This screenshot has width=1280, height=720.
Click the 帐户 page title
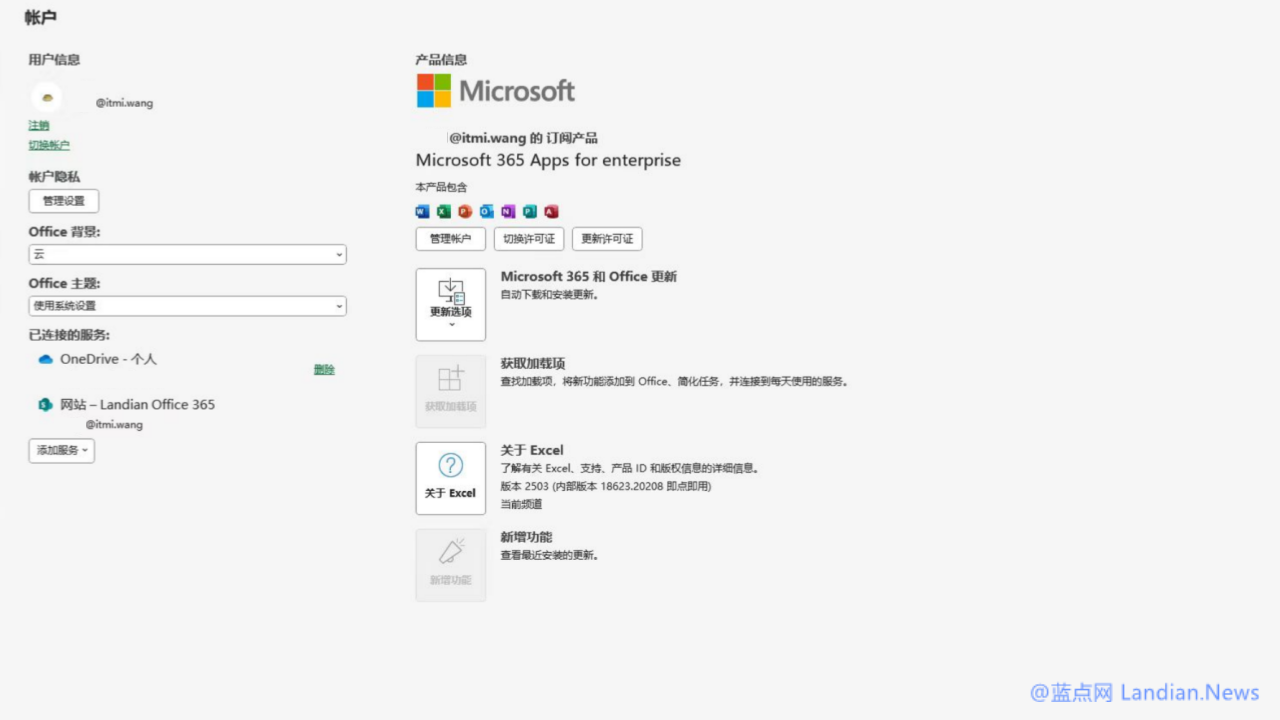tap(41, 17)
